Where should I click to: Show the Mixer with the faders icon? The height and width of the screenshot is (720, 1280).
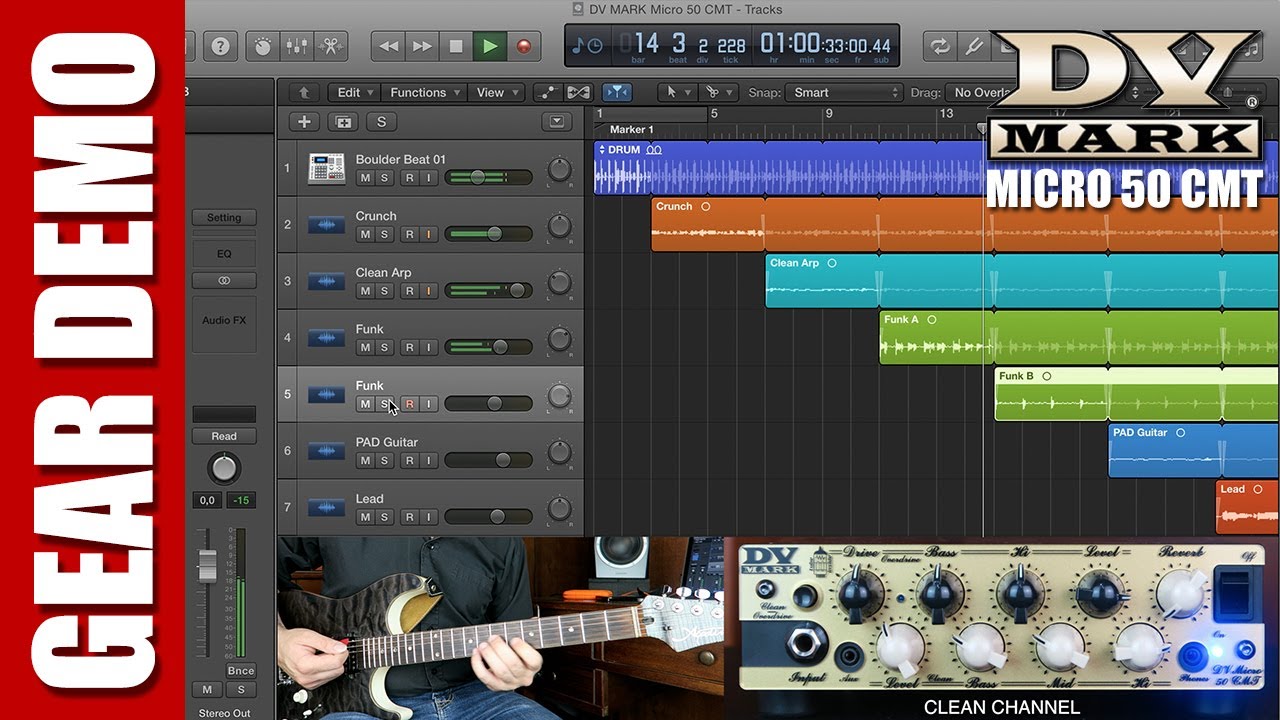click(297, 46)
